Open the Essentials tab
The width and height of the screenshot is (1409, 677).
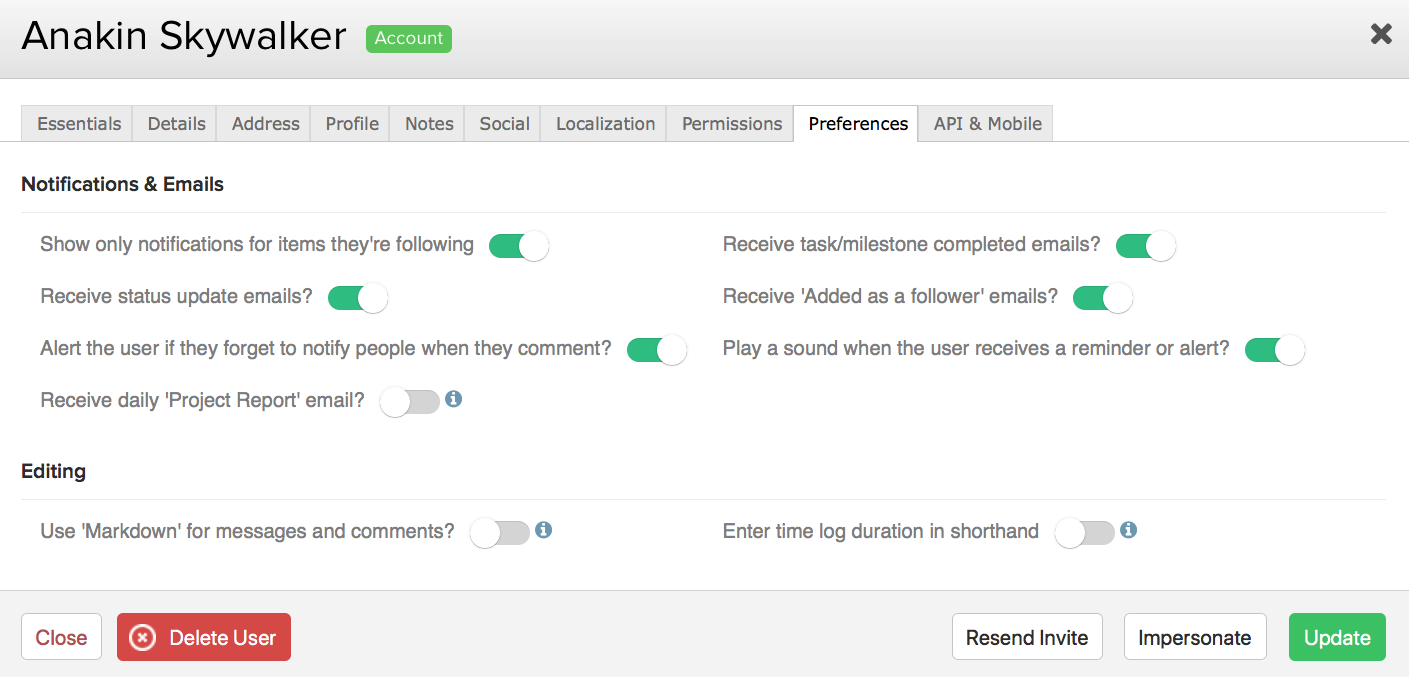coord(79,124)
